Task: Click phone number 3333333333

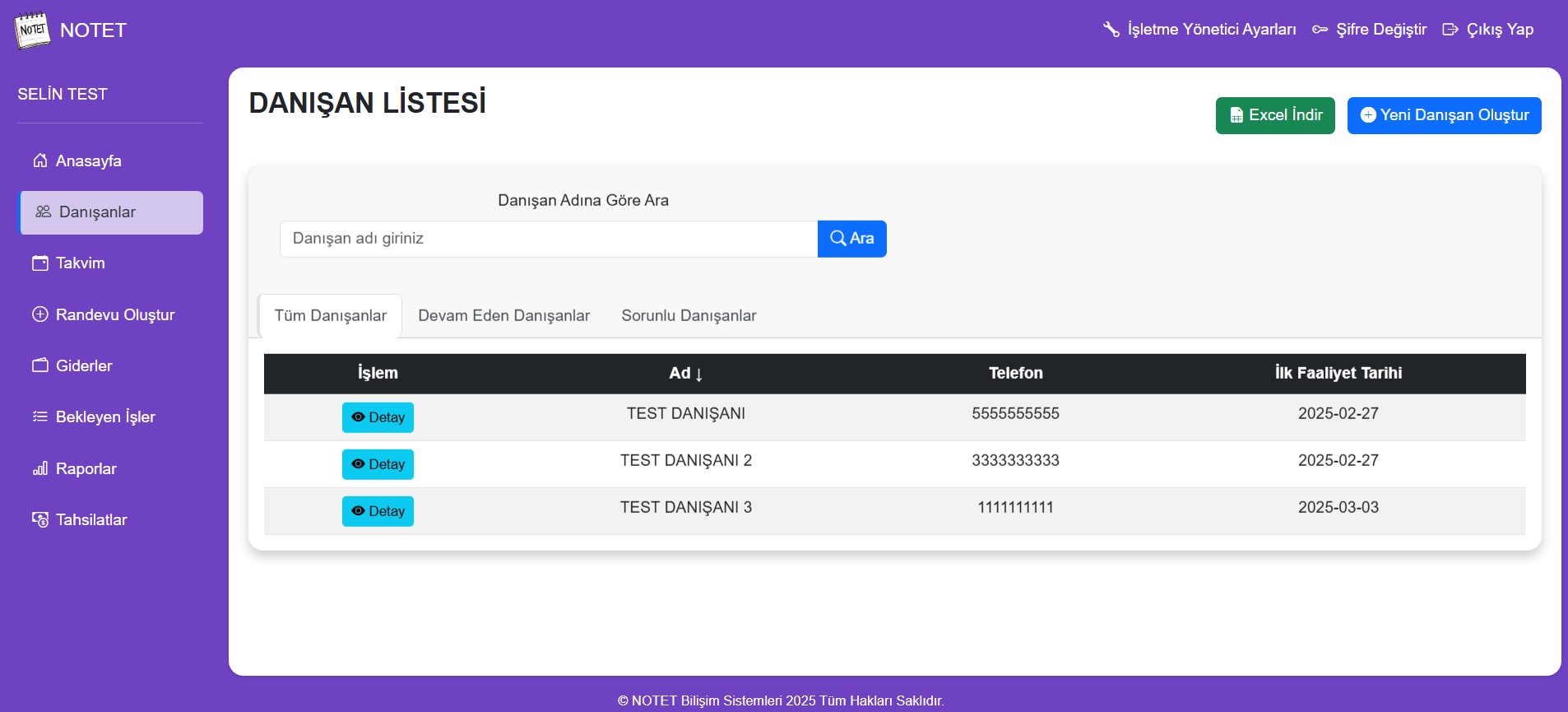Action: point(1015,460)
